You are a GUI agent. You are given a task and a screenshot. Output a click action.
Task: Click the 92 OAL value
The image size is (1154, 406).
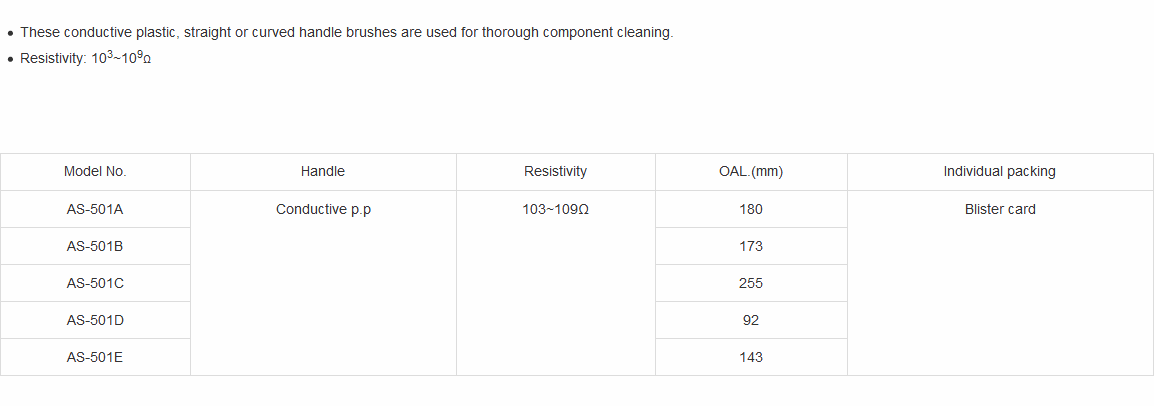click(x=751, y=320)
